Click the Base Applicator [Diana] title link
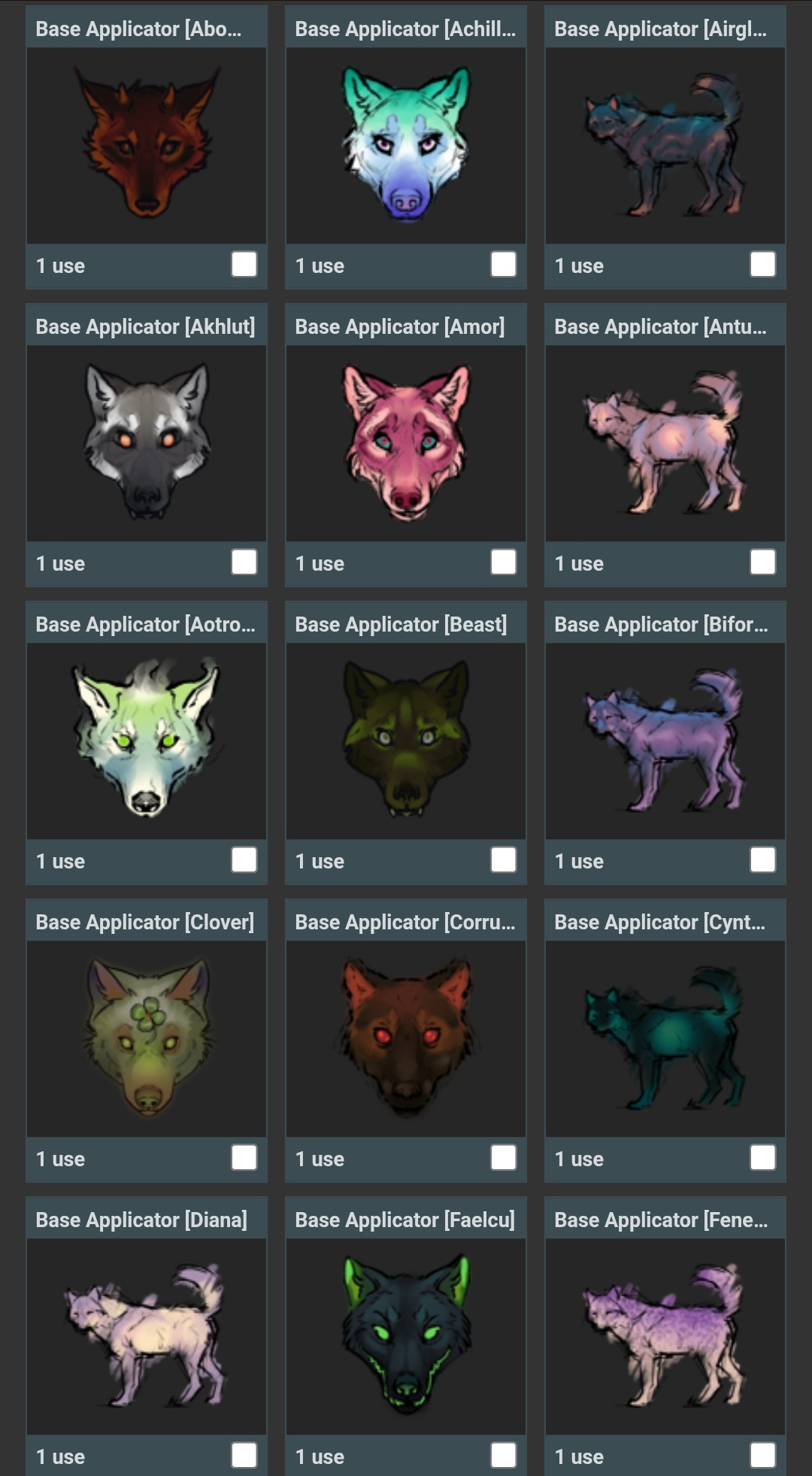812x1476 pixels. [141, 1220]
